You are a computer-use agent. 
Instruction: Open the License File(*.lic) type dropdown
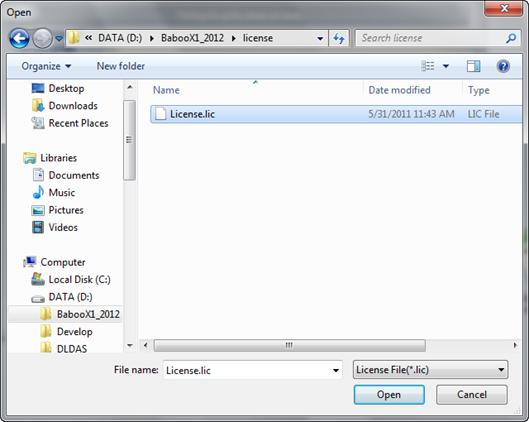pos(430,370)
